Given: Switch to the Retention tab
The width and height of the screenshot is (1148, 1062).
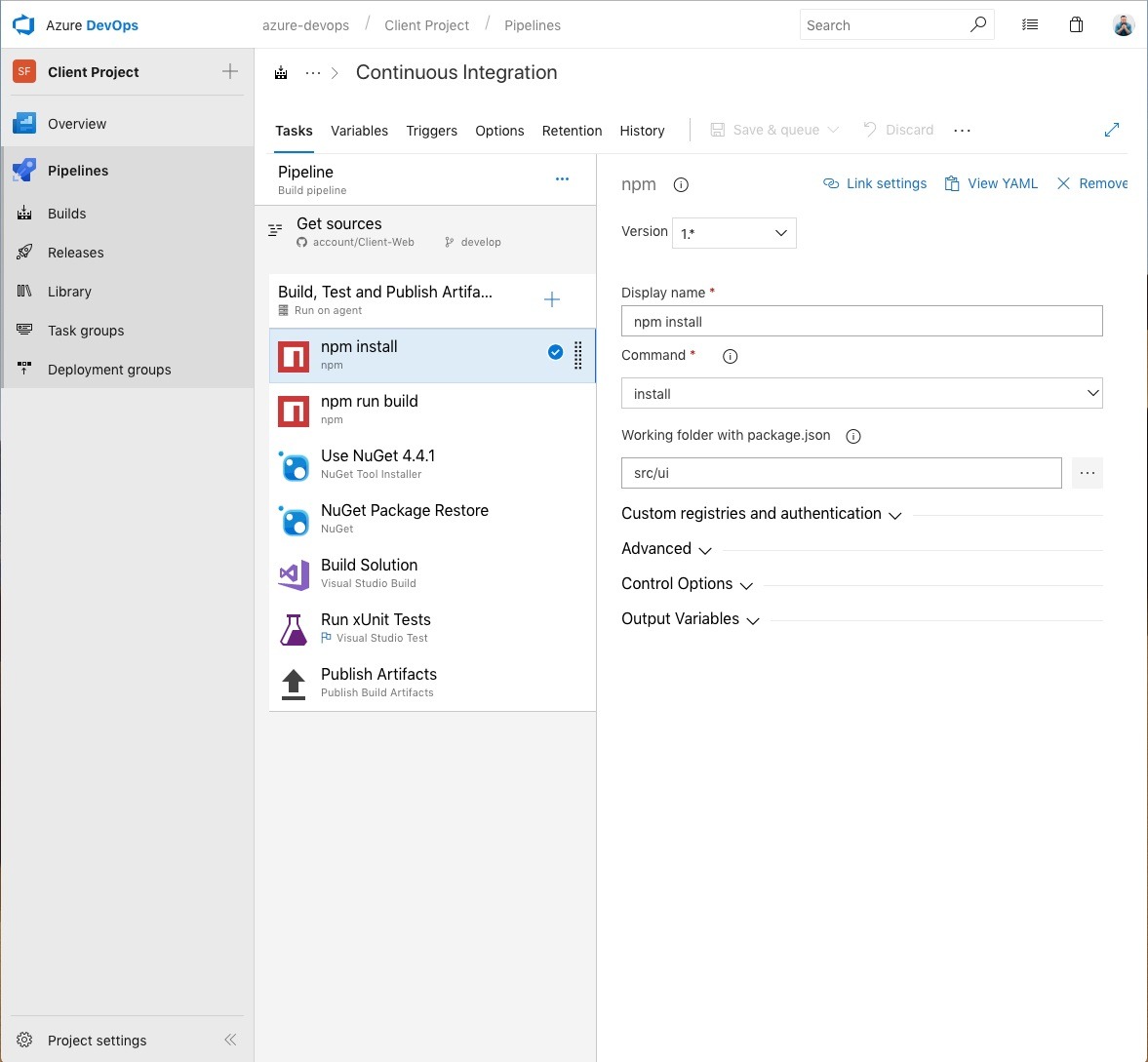Looking at the screenshot, I should click(572, 131).
